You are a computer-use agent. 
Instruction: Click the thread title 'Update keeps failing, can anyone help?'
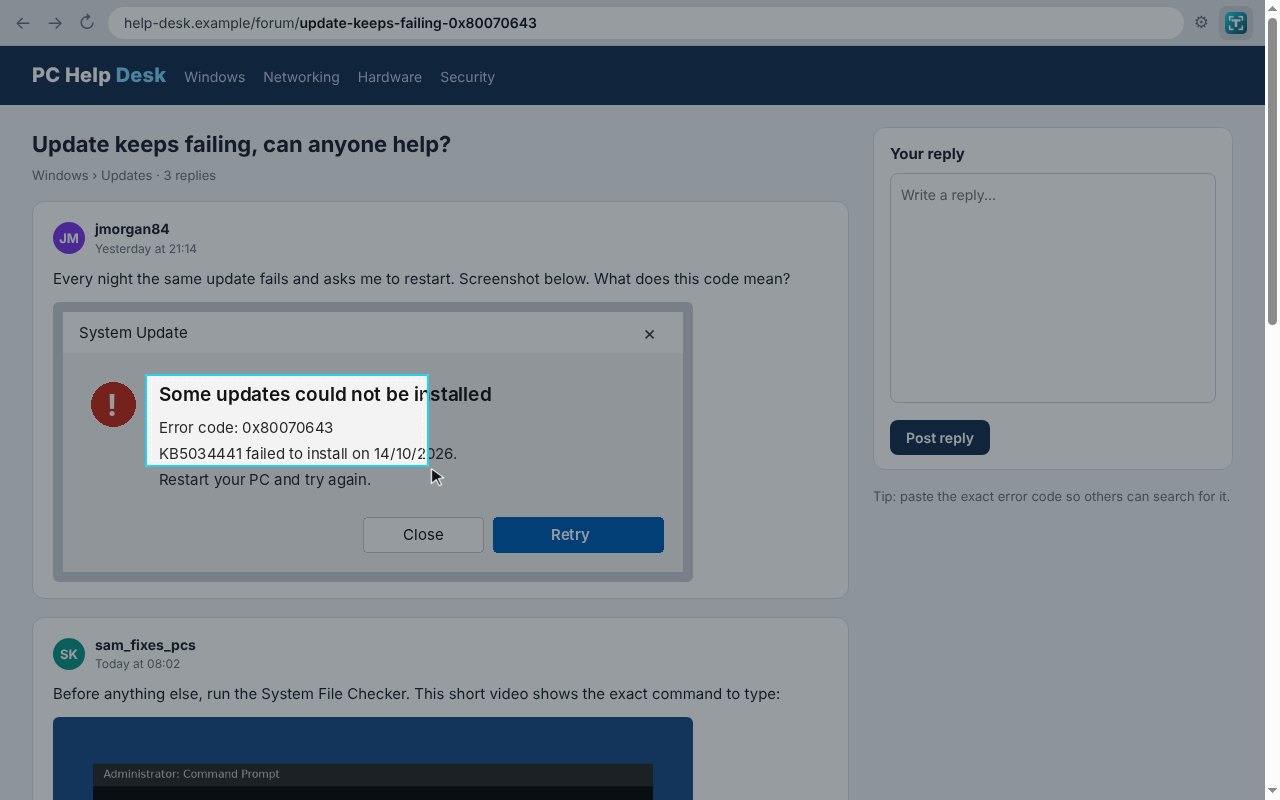pyautogui.click(x=241, y=144)
